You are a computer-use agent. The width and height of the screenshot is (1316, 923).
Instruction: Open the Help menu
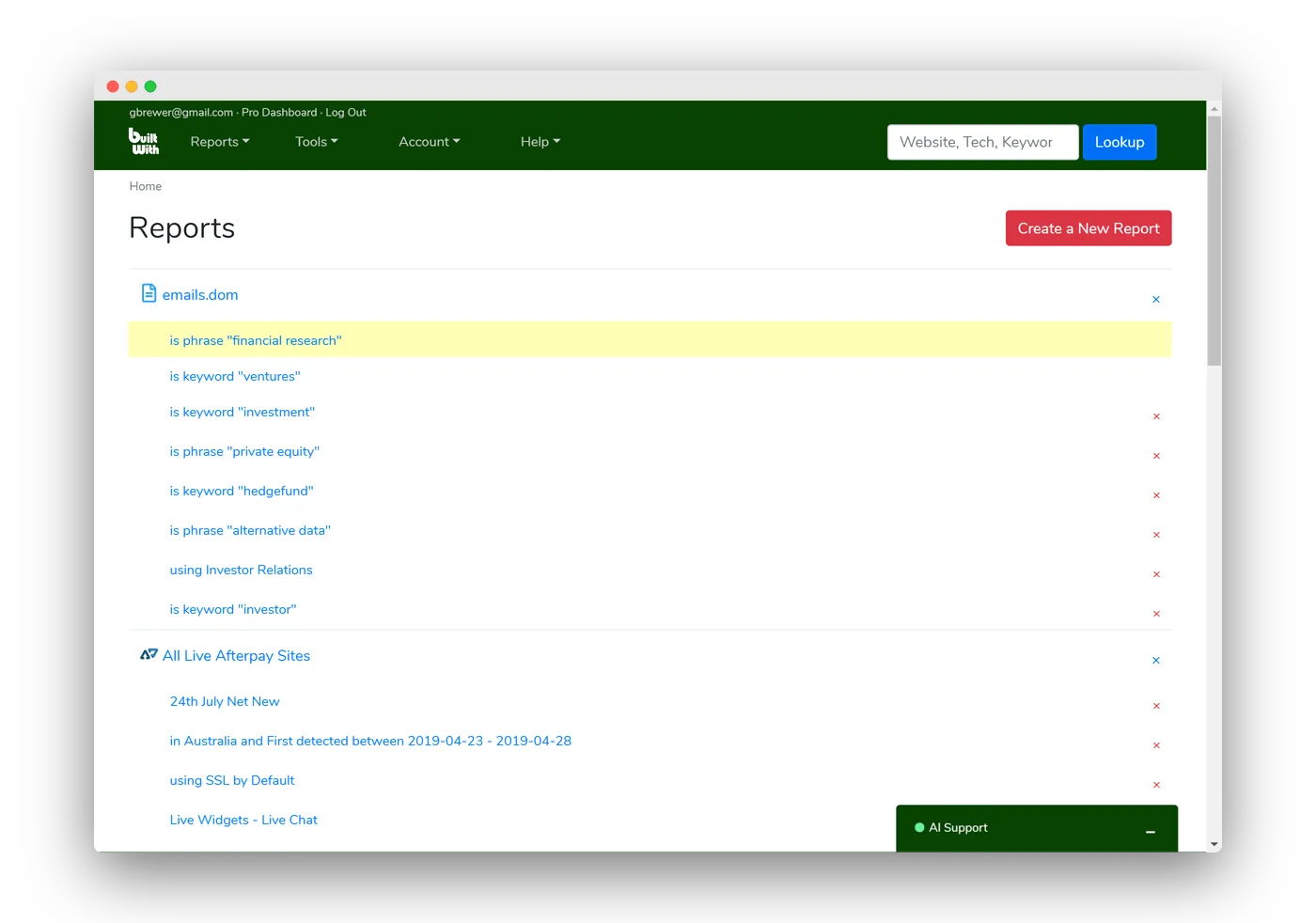[x=540, y=142]
